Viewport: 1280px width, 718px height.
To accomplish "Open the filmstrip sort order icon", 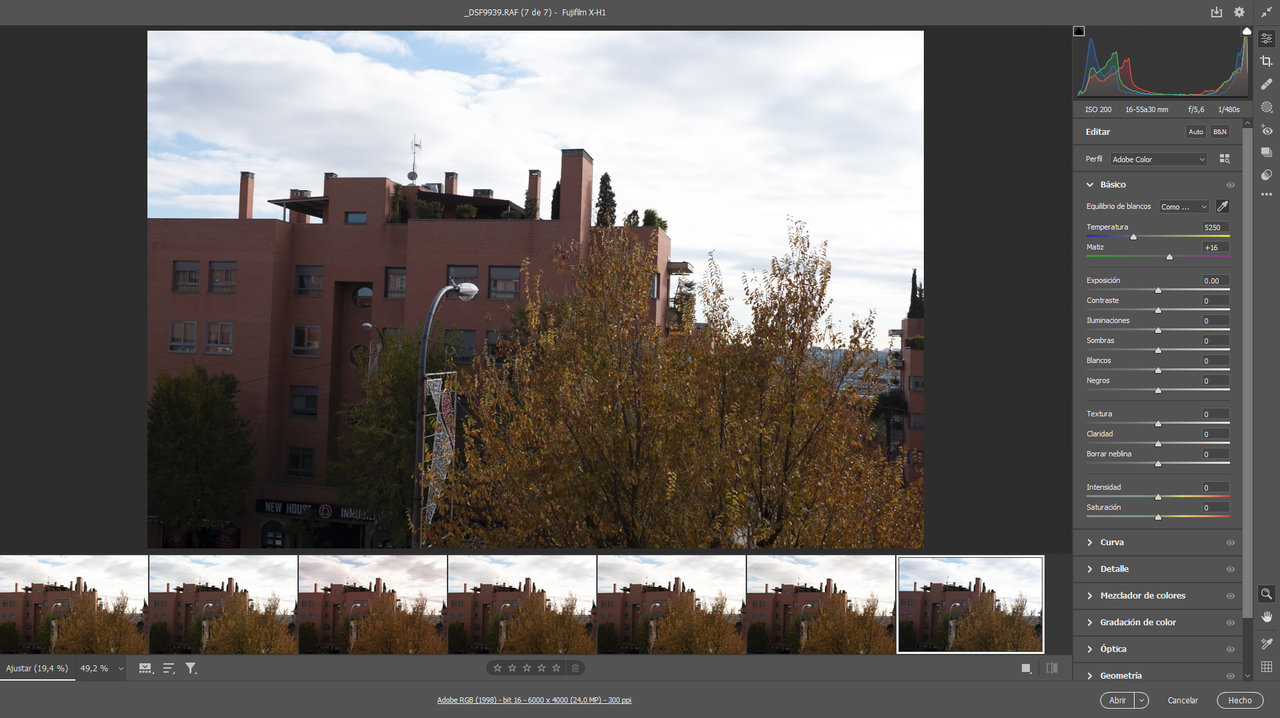I will [168, 668].
